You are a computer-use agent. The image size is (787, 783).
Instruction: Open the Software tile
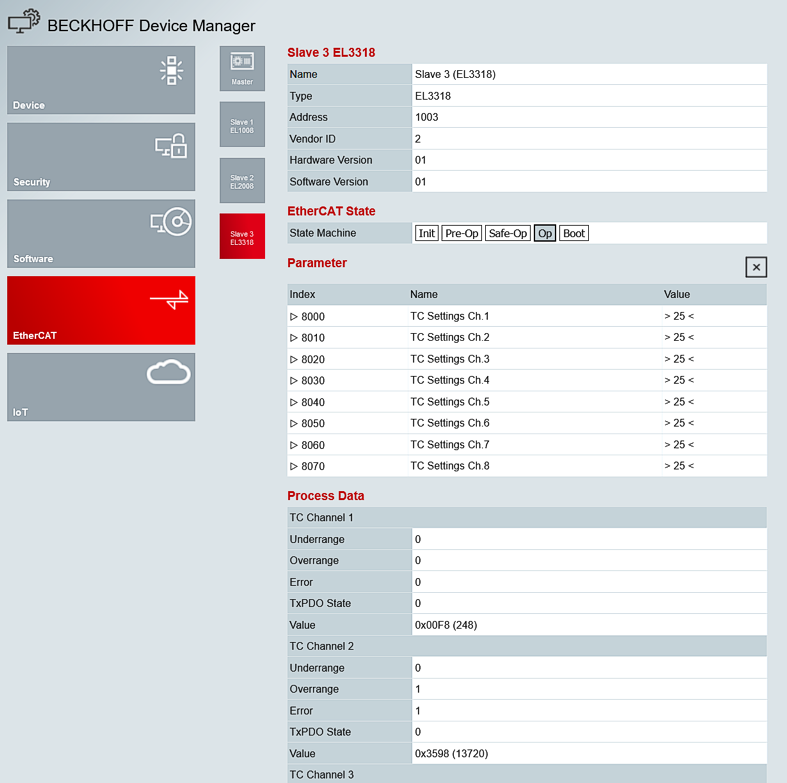(101, 234)
